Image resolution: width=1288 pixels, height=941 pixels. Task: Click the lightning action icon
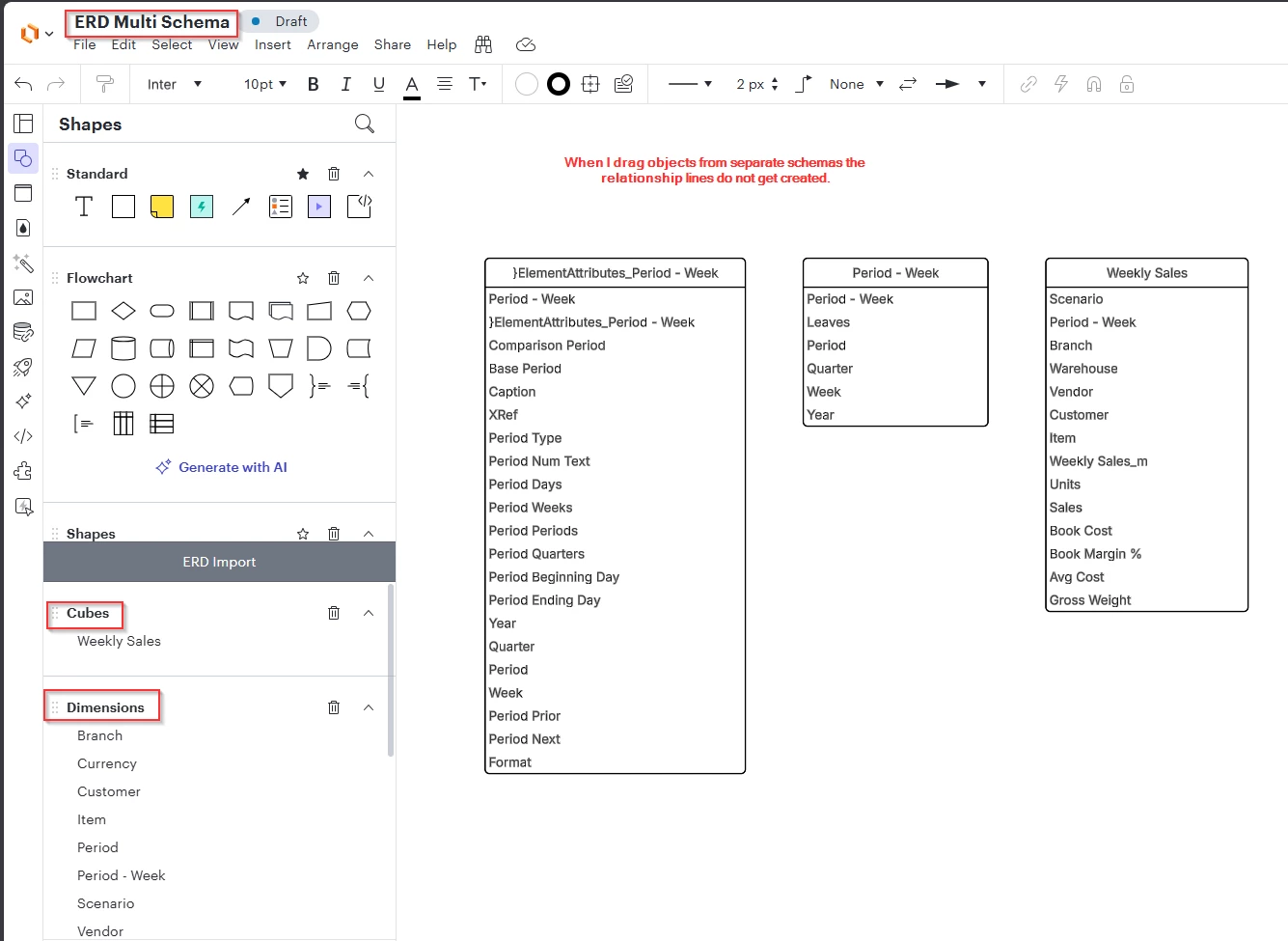pos(1061,84)
